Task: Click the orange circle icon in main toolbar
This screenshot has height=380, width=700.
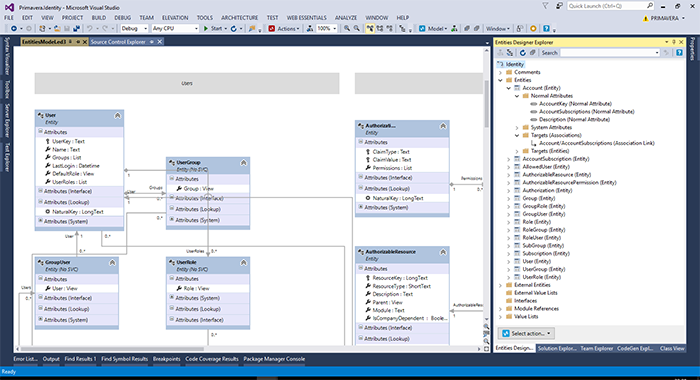Action: (x=533, y=29)
